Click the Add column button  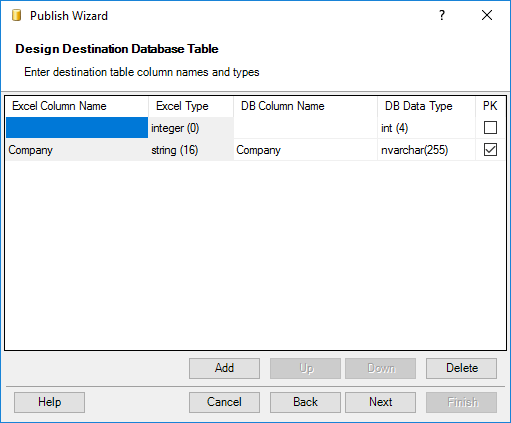pyautogui.click(x=224, y=368)
